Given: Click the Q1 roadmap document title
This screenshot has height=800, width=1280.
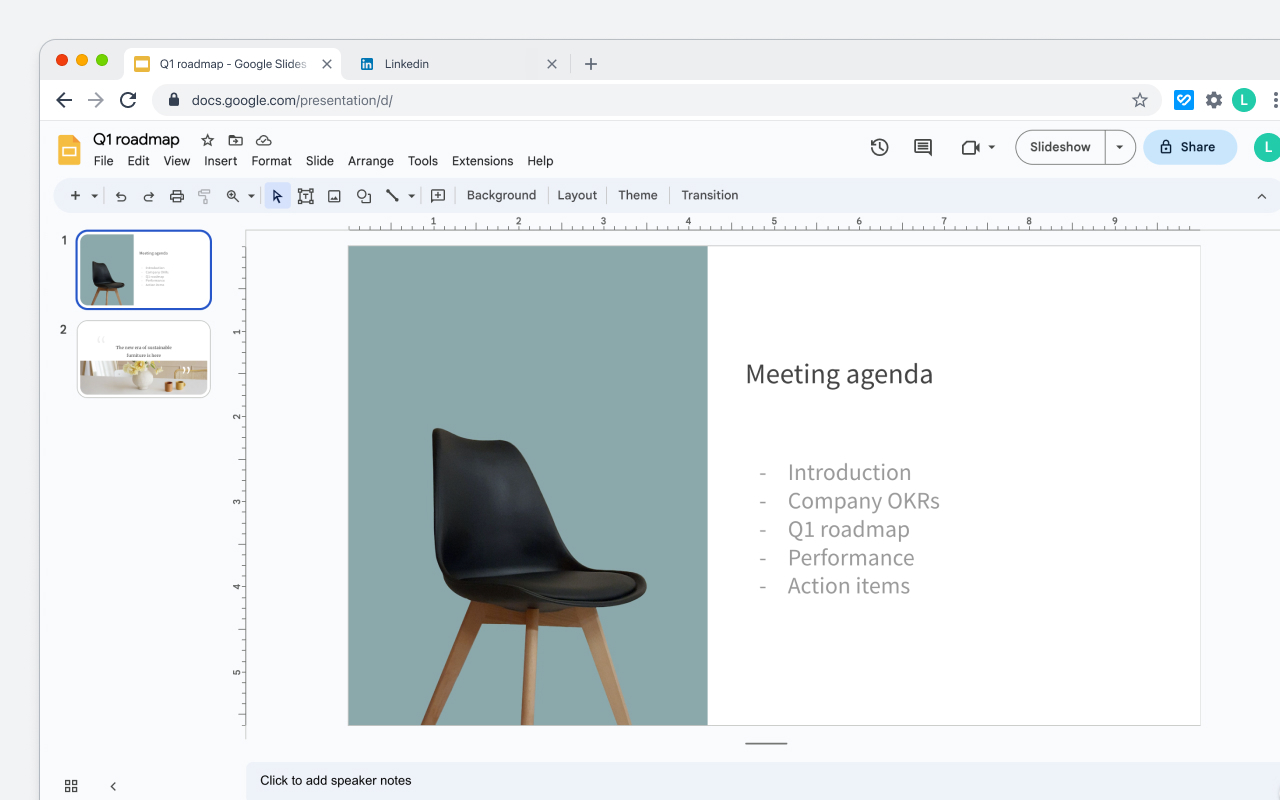Looking at the screenshot, I should 137,140.
